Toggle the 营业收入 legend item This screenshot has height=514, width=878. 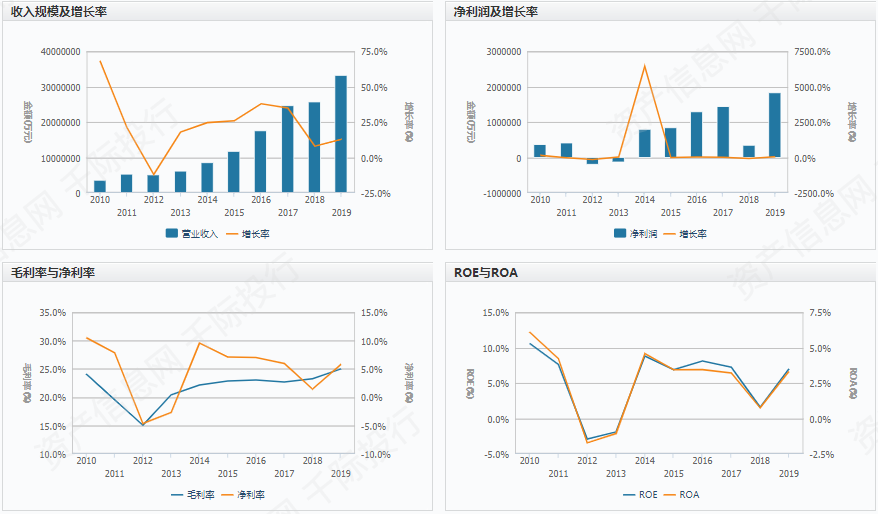(x=192, y=234)
